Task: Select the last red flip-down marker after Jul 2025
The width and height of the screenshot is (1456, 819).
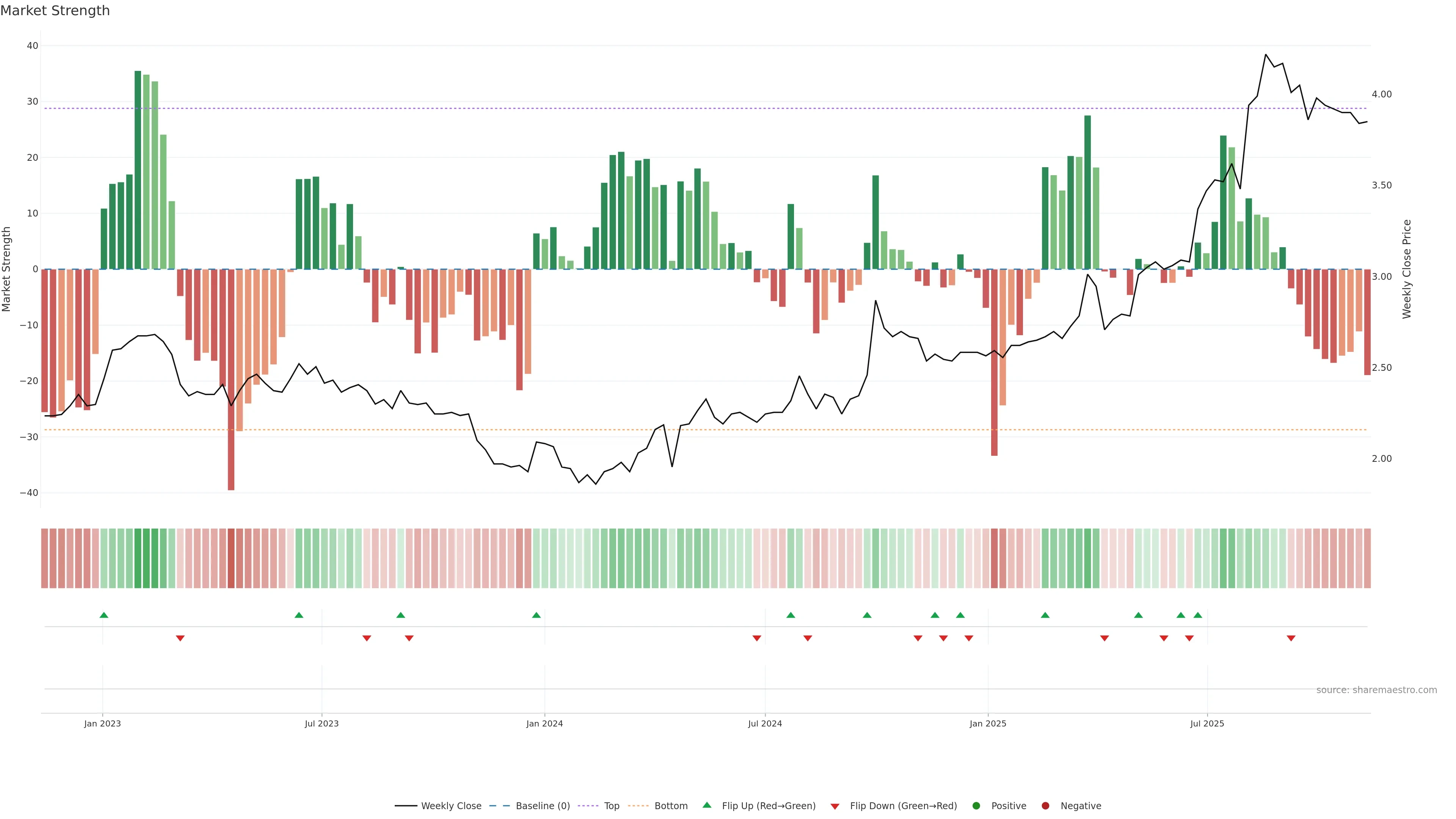Action: [1291, 638]
